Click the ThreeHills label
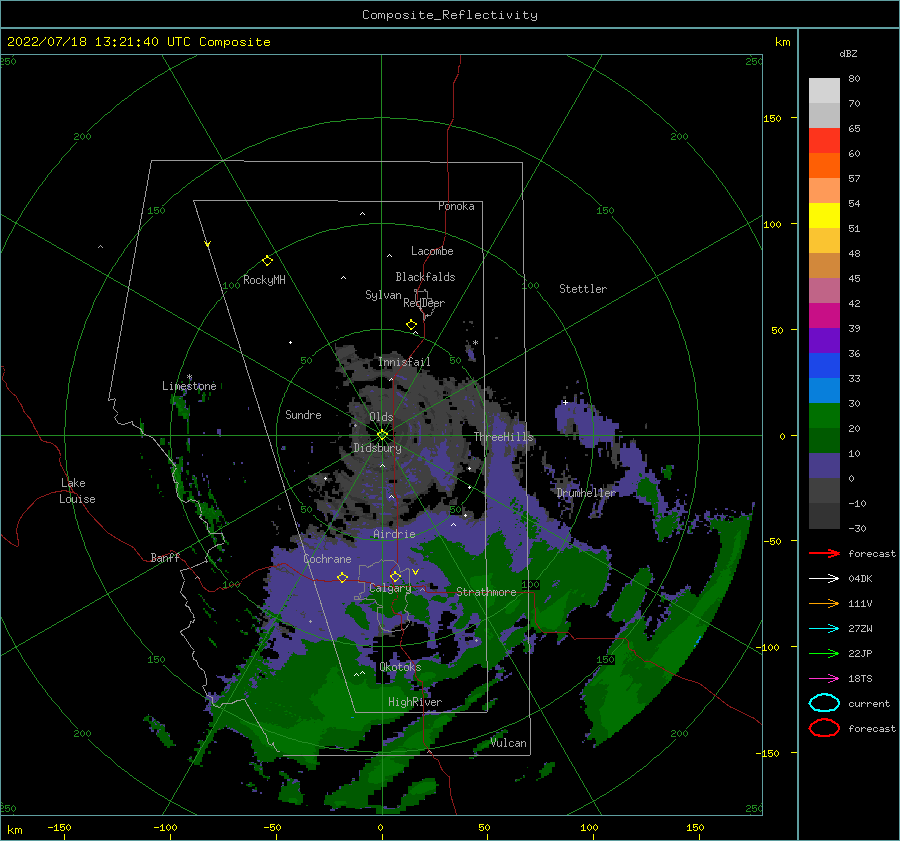The width and height of the screenshot is (900, 841). (503, 437)
